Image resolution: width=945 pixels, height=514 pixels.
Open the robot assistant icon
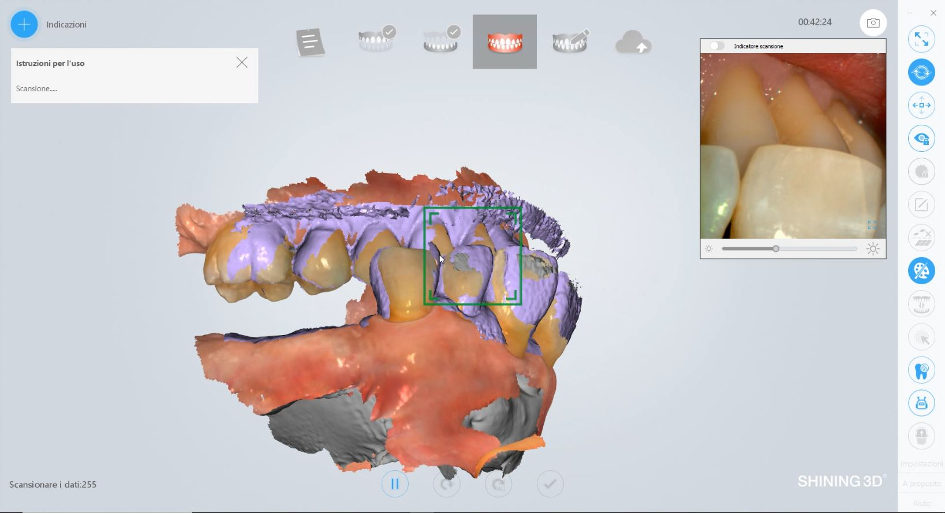coord(921,403)
